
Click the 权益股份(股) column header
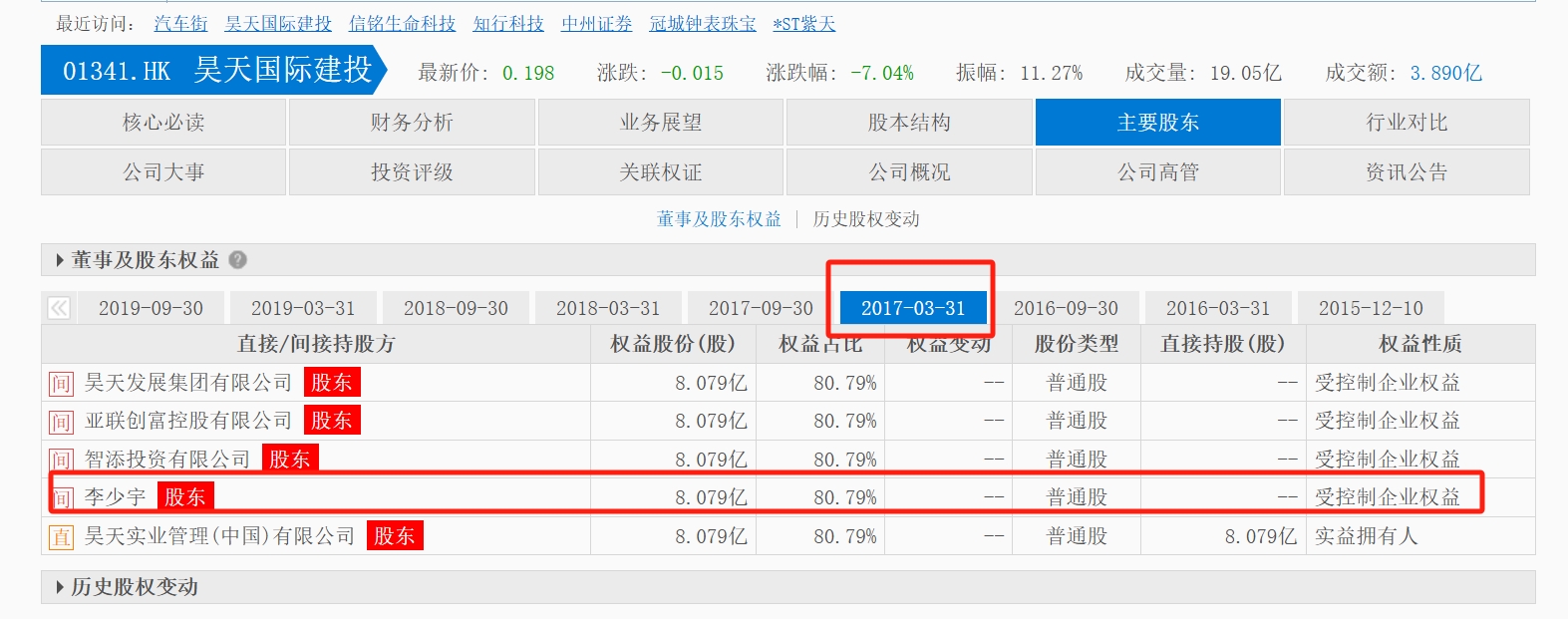point(673,344)
